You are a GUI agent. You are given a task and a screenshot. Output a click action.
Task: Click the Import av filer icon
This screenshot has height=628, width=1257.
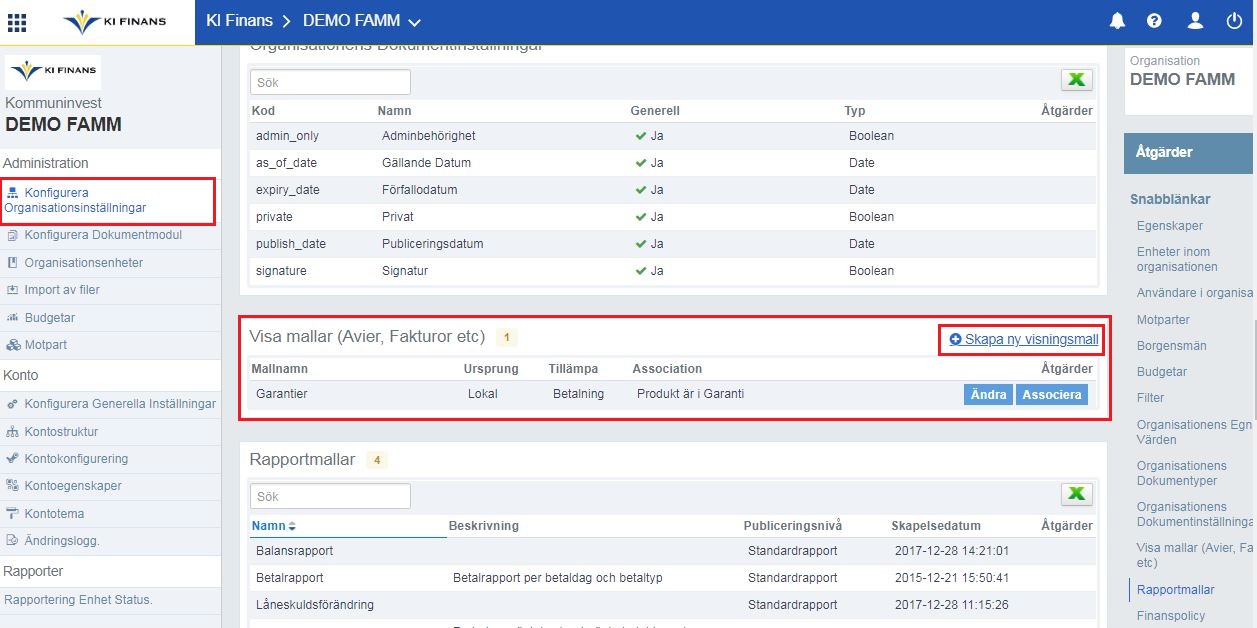tap(14, 290)
